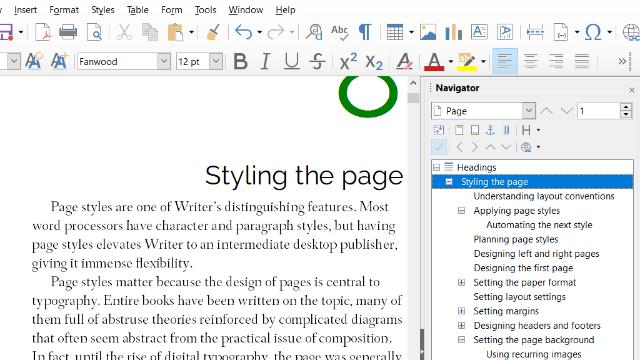Screen dimensions: 640x360
Task: Print the document with printer icon
Action: click(68, 32)
